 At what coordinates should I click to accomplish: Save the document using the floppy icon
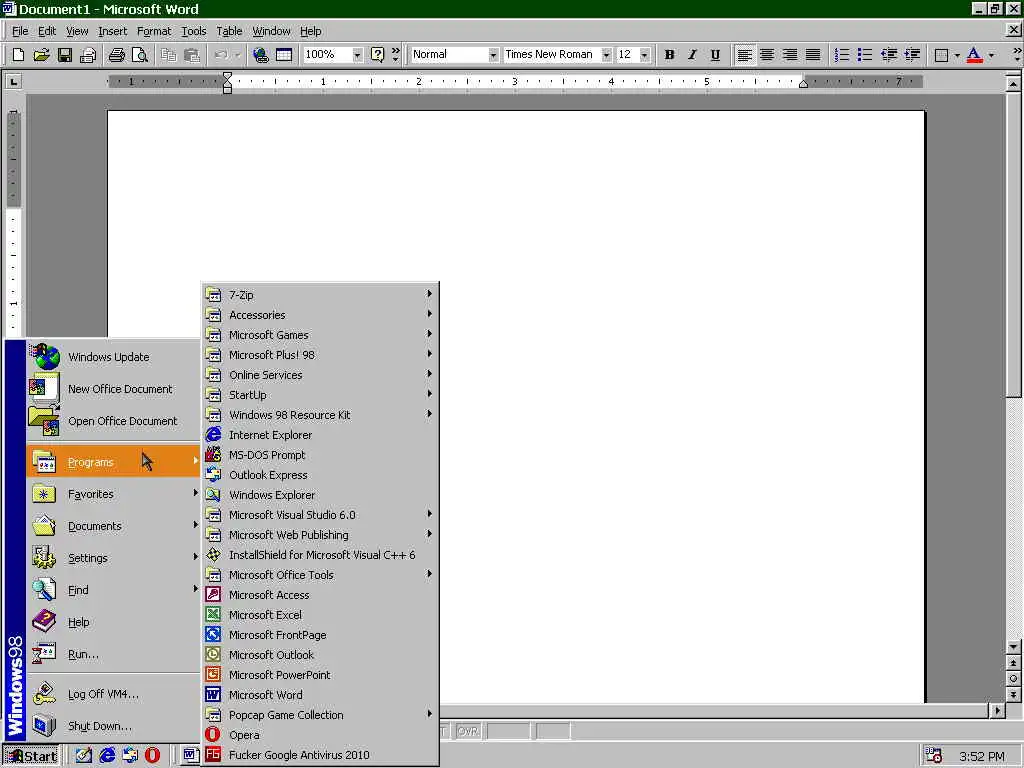[65, 55]
